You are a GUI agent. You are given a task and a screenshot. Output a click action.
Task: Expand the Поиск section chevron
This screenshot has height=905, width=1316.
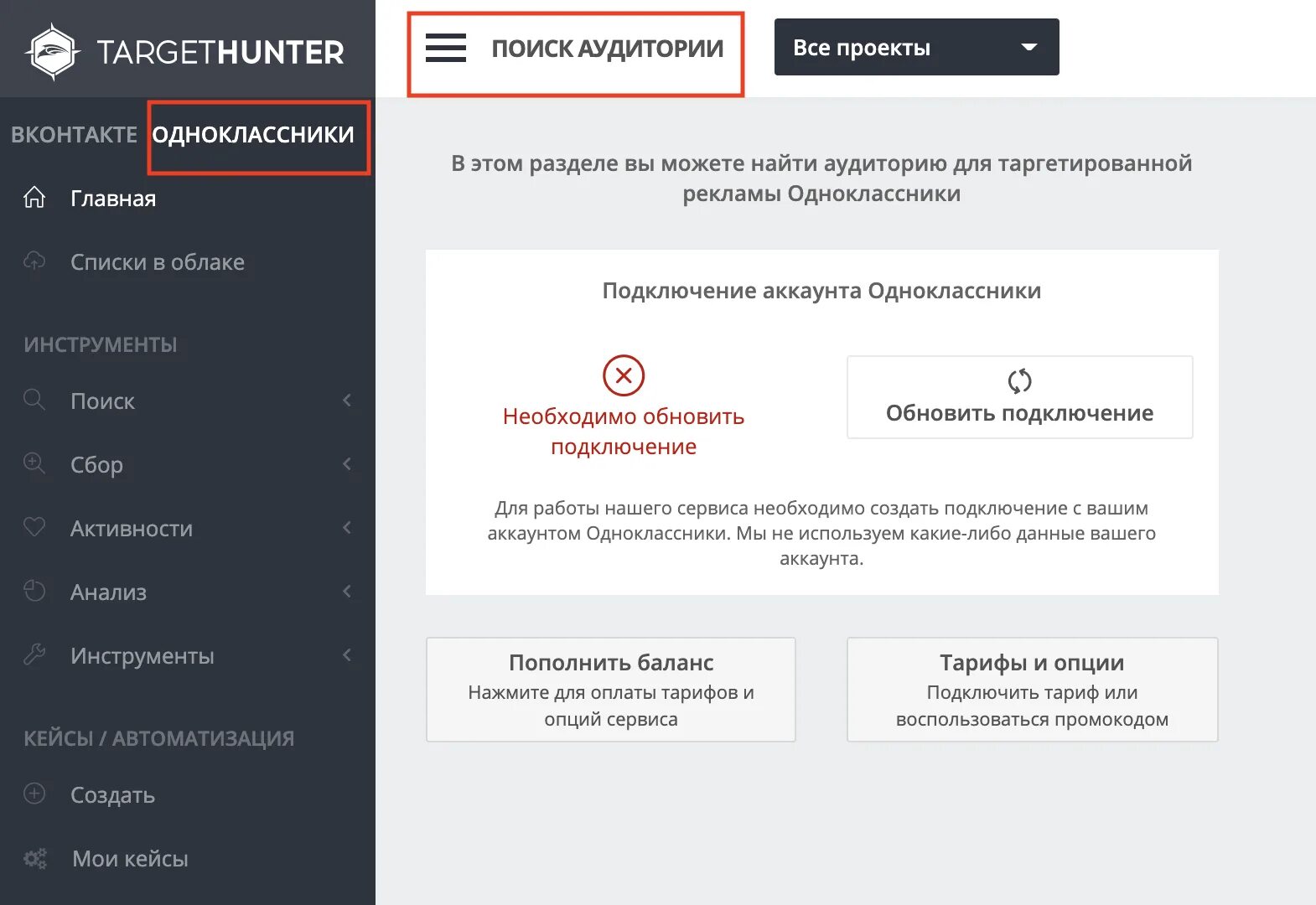pyautogui.click(x=347, y=401)
